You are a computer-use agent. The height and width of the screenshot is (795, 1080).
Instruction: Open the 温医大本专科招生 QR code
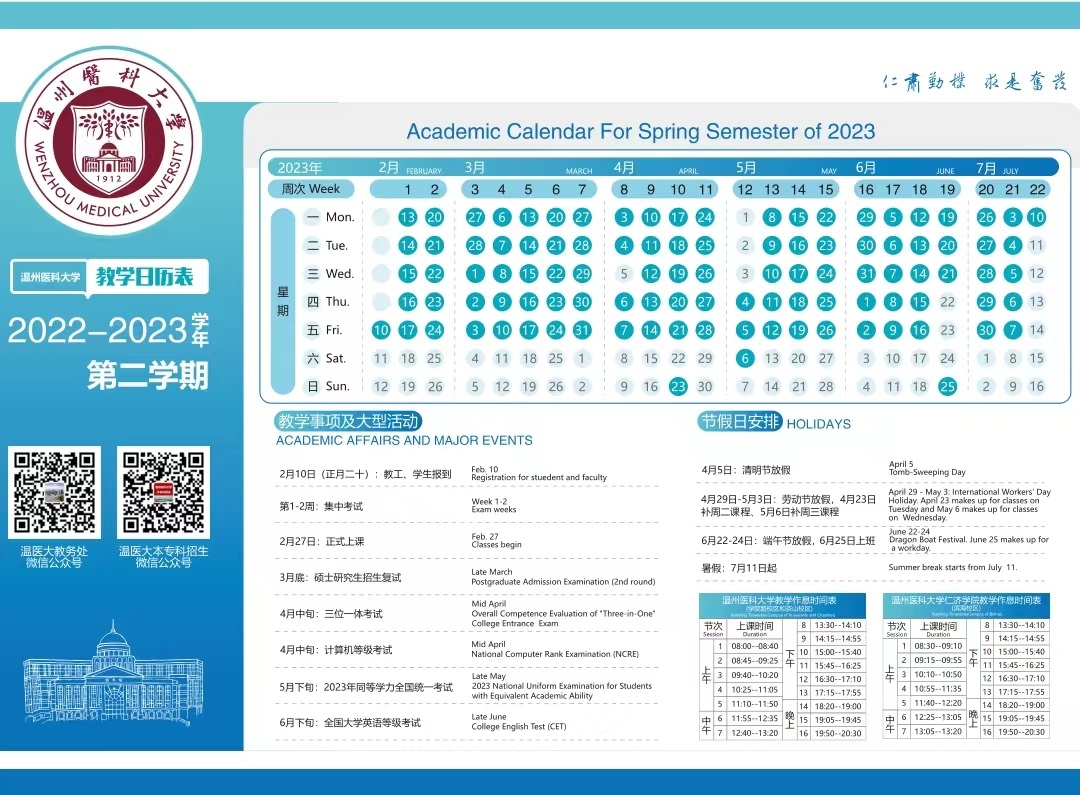(163, 492)
